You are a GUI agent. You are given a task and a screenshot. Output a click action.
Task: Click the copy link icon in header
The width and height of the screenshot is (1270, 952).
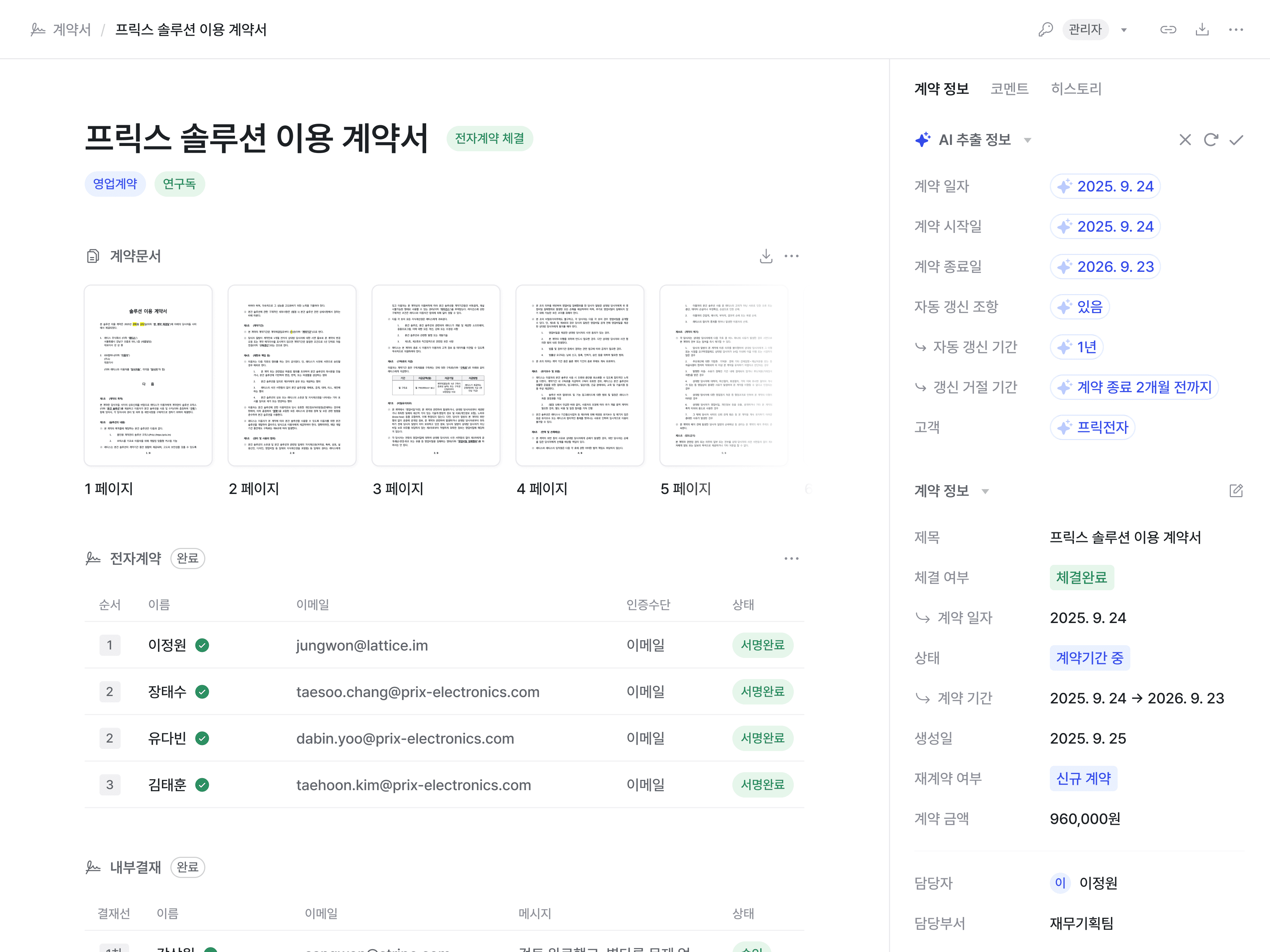click(1168, 29)
